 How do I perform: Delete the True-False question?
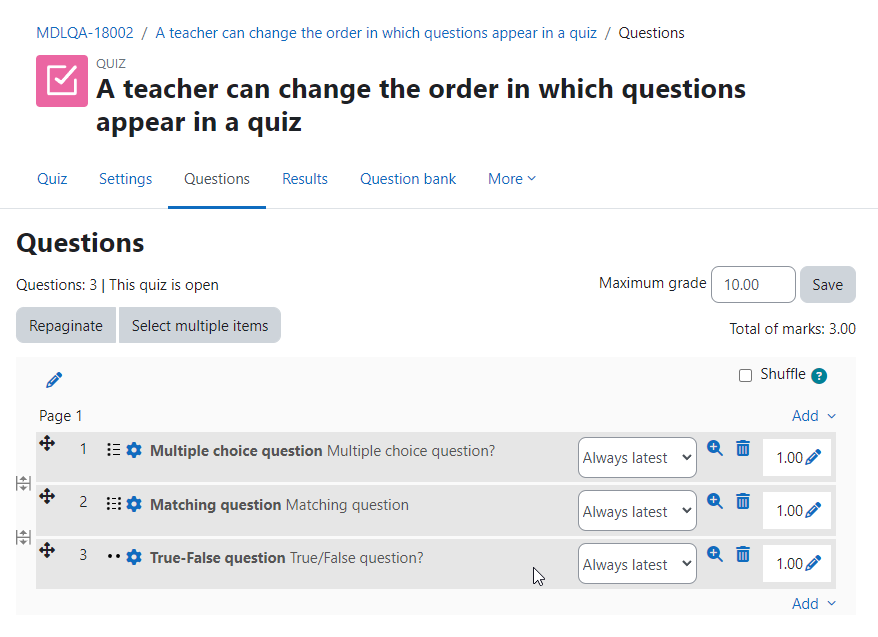click(743, 554)
